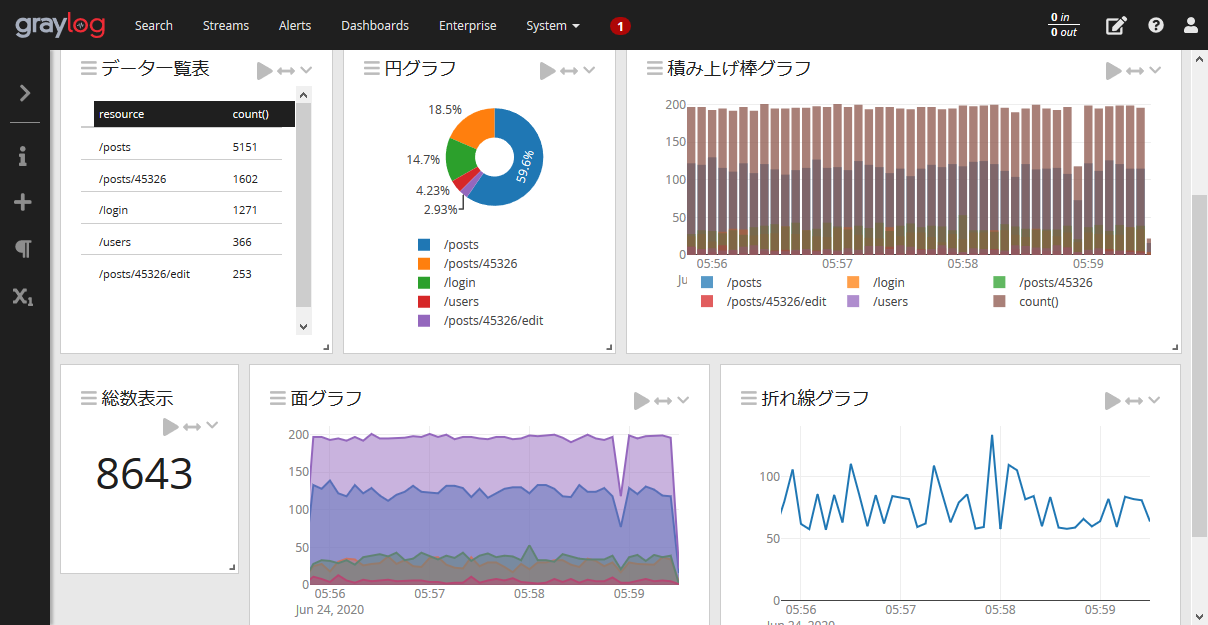Viewport: 1208px width, 625px height.
Task: Click the purple /posts/45326/edit legend swatch
Action: pos(424,321)
